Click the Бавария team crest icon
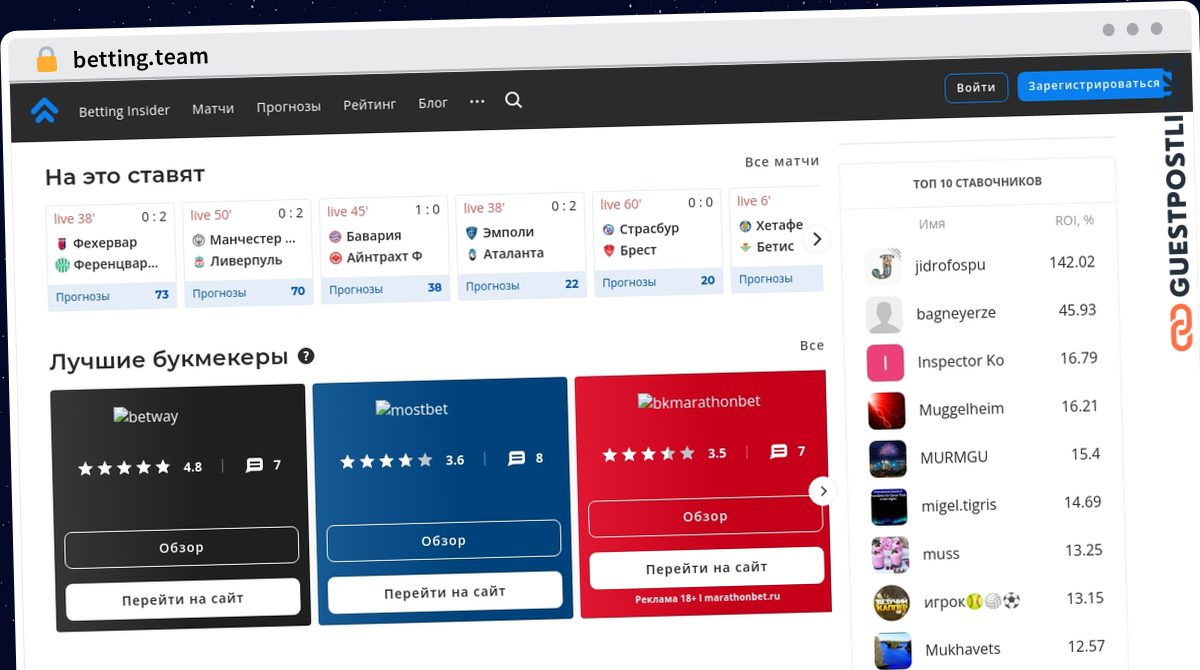Image resolution: width=1200 pixels, height=670 pixels. (335, 237)
